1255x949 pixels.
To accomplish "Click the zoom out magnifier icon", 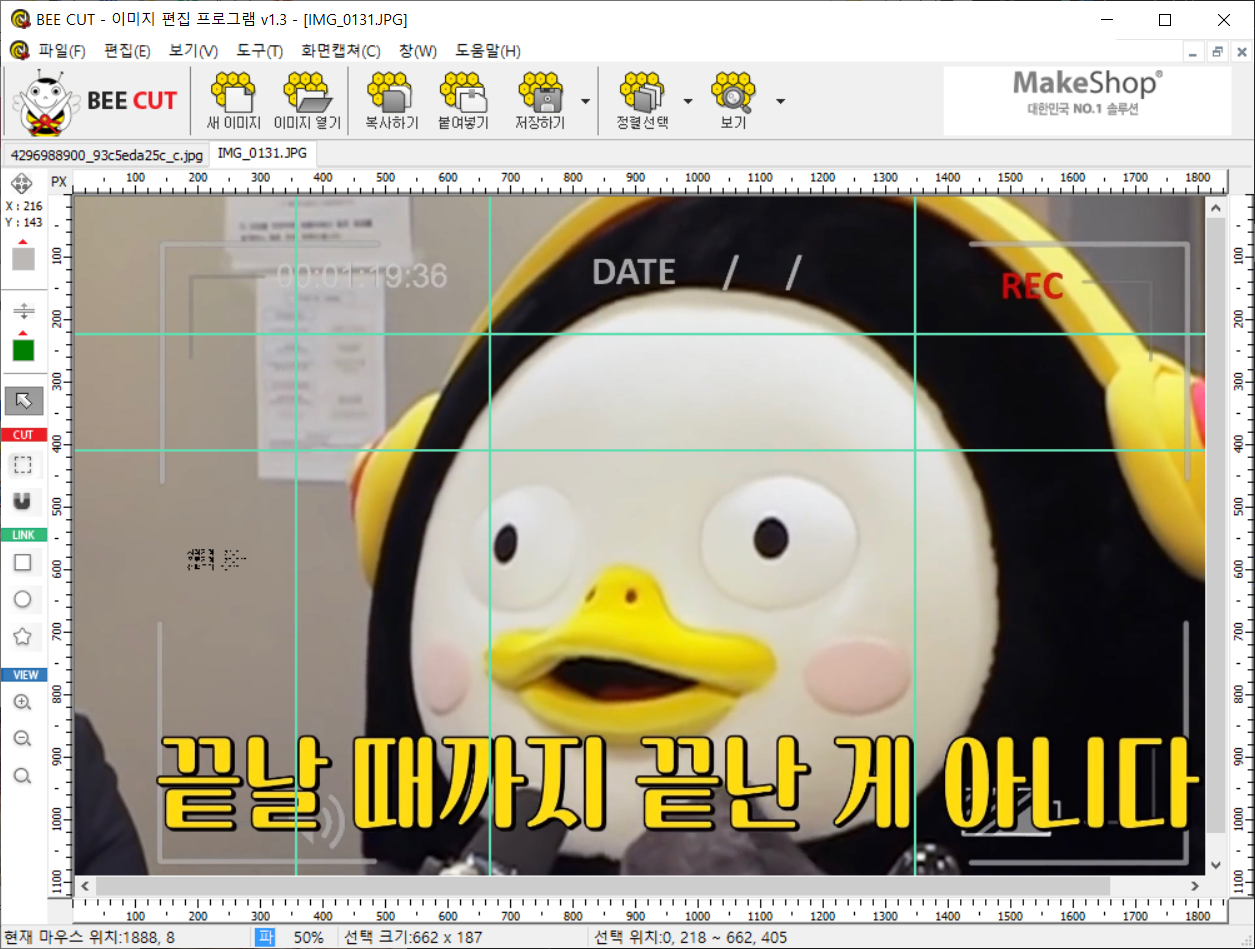I will [22, 739].
